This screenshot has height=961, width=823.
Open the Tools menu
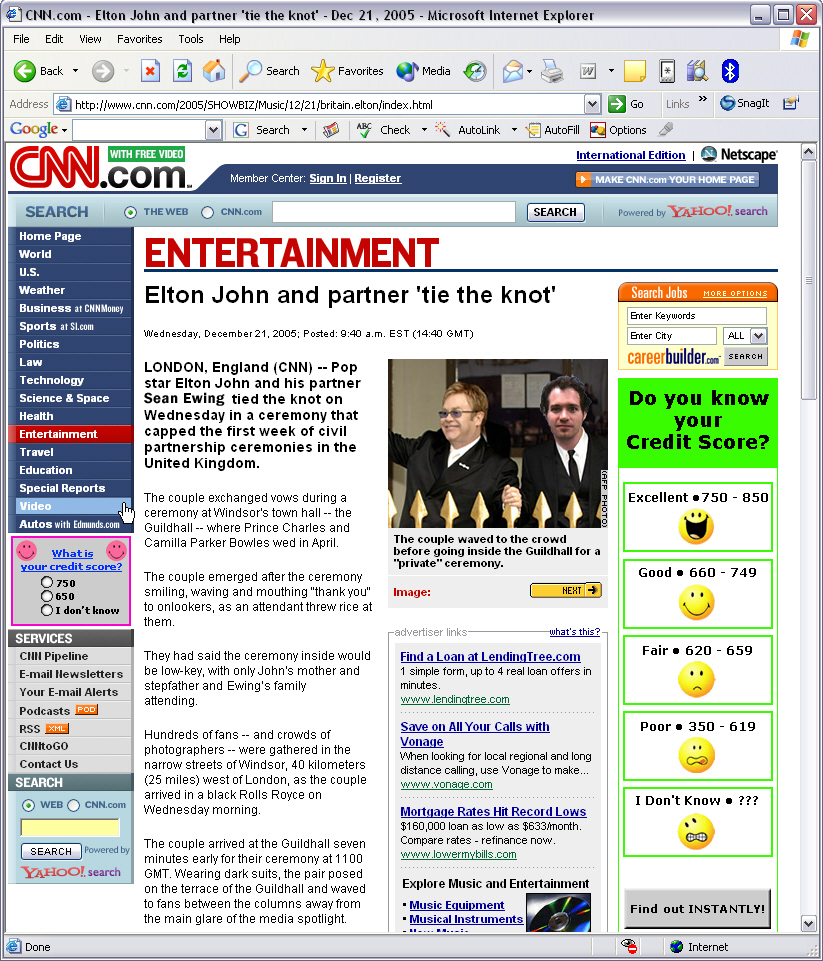(x=191, y=39)
